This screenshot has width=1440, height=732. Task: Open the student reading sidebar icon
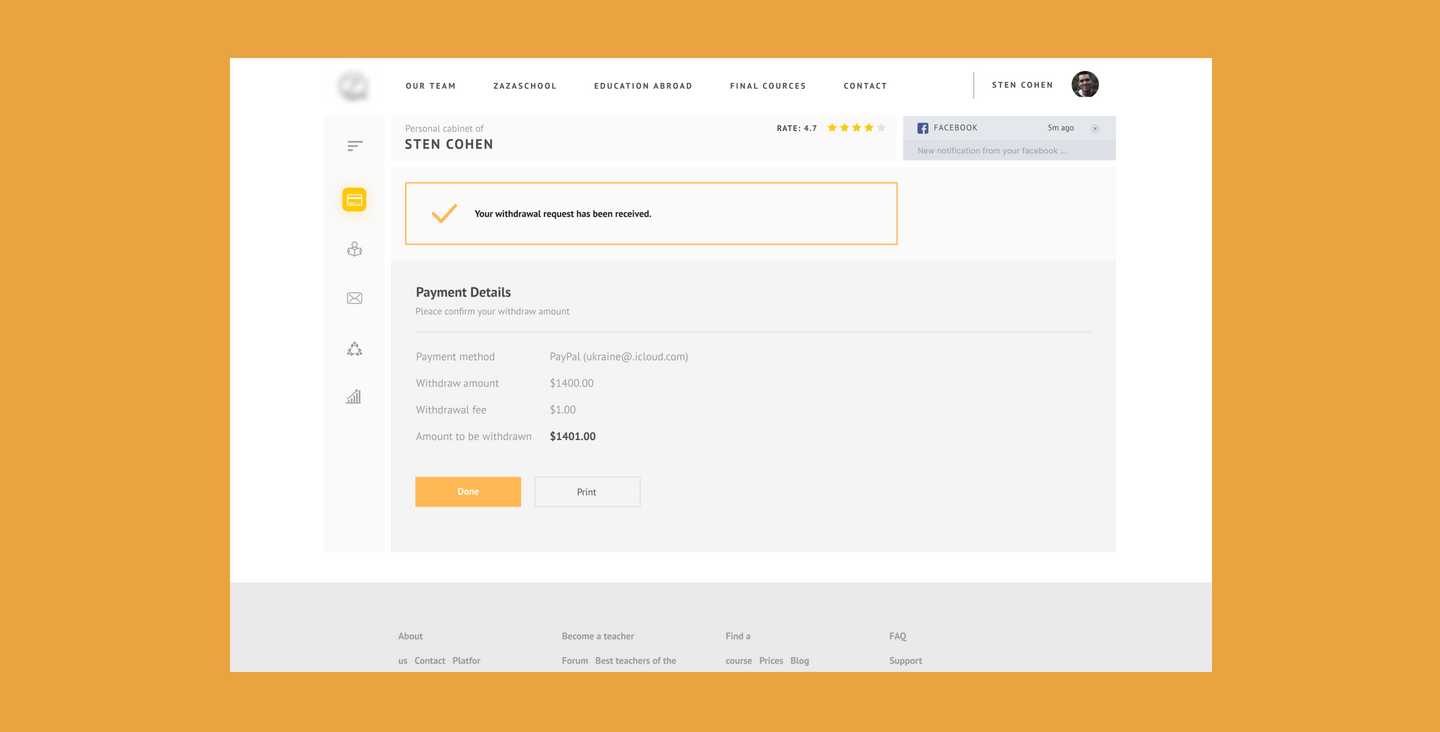click(x=354, y=249)
